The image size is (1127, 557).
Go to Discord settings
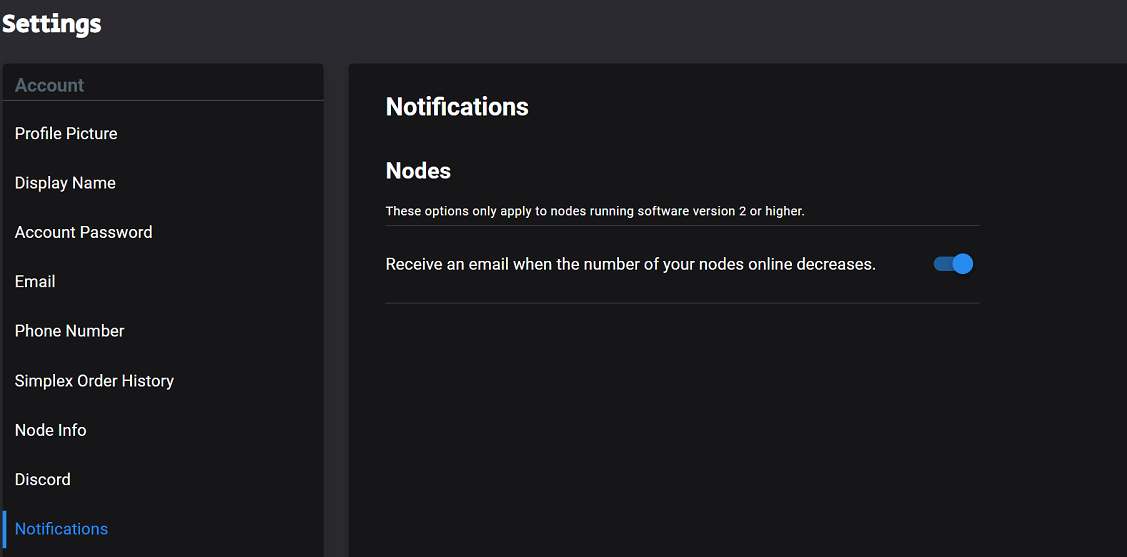tap(163, 479)
